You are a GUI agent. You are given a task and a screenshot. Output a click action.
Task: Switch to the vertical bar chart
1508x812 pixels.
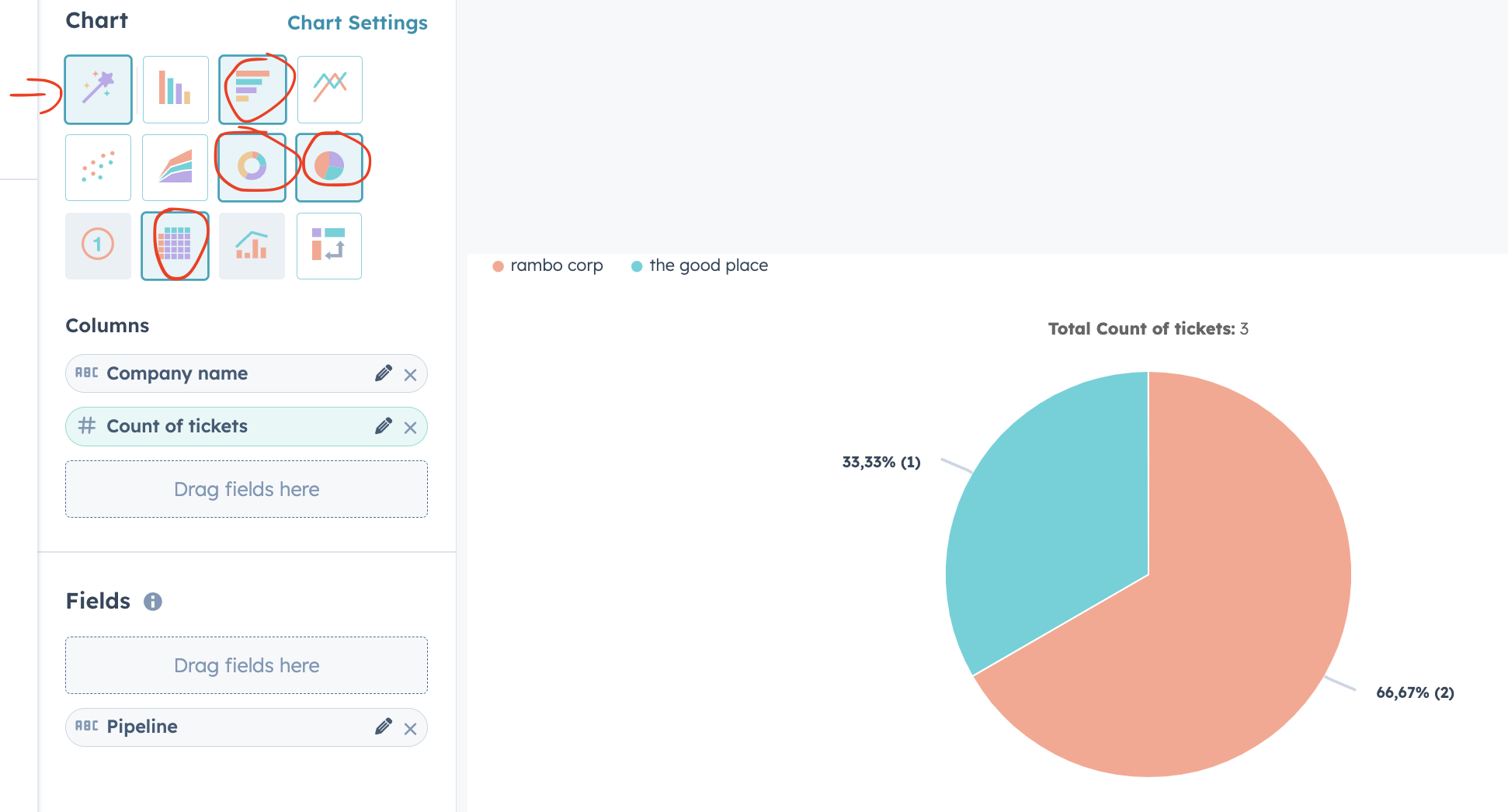175,89
